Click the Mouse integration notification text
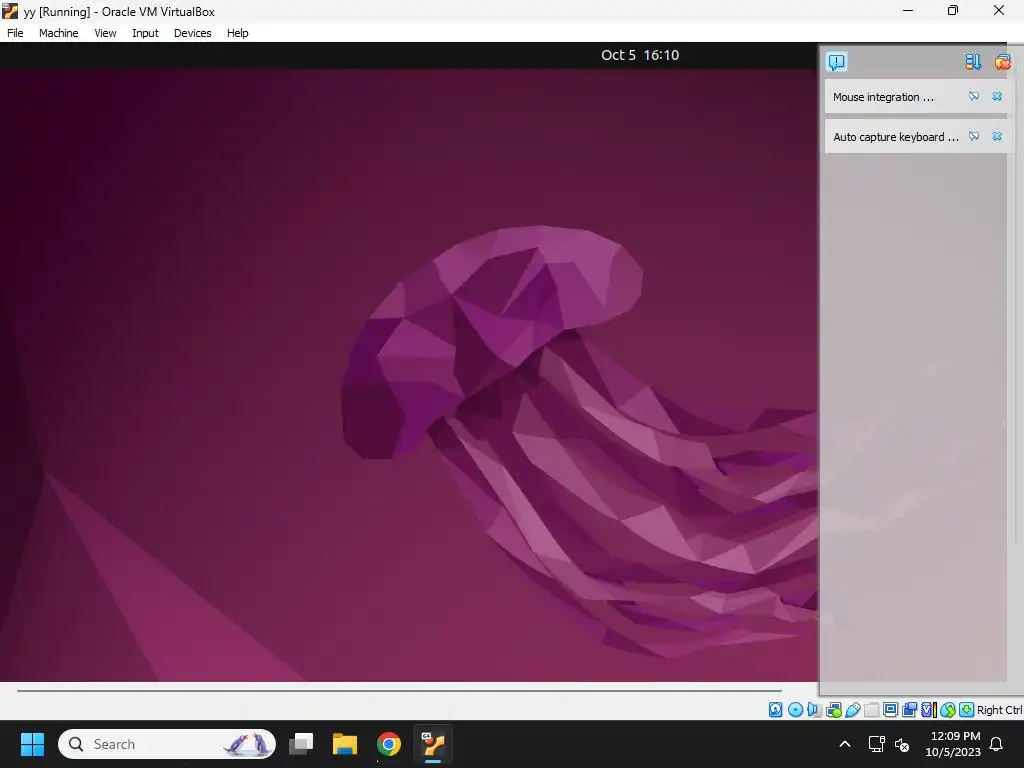Viewport: 1024px width, 768px height. (884, 97)
